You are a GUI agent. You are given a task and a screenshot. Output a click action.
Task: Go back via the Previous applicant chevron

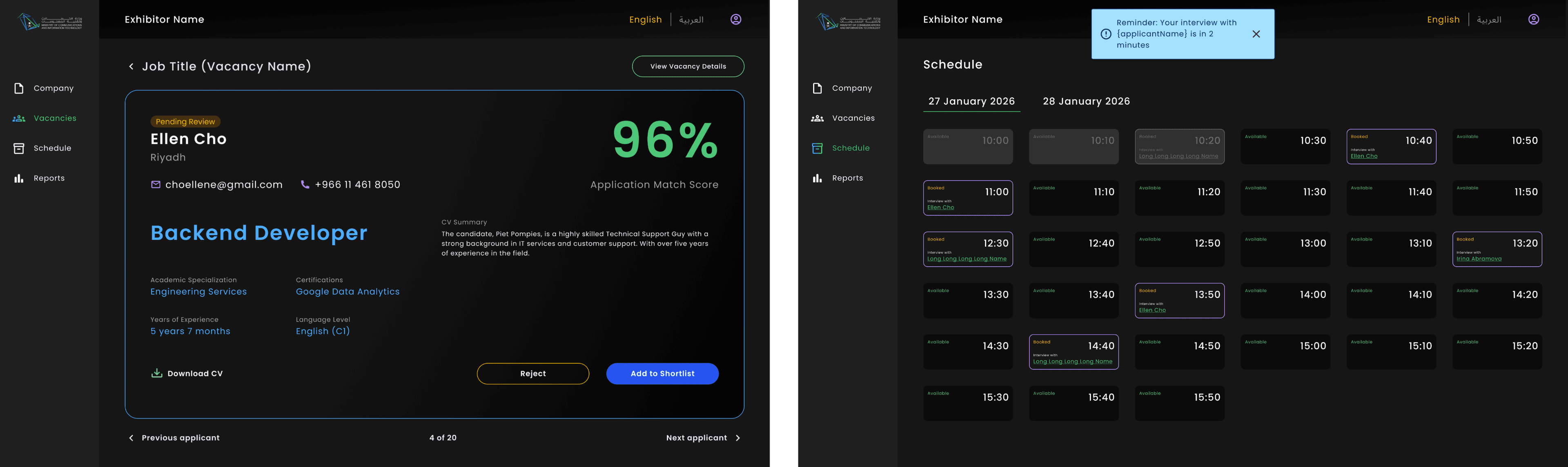click(x=131, y=437)
